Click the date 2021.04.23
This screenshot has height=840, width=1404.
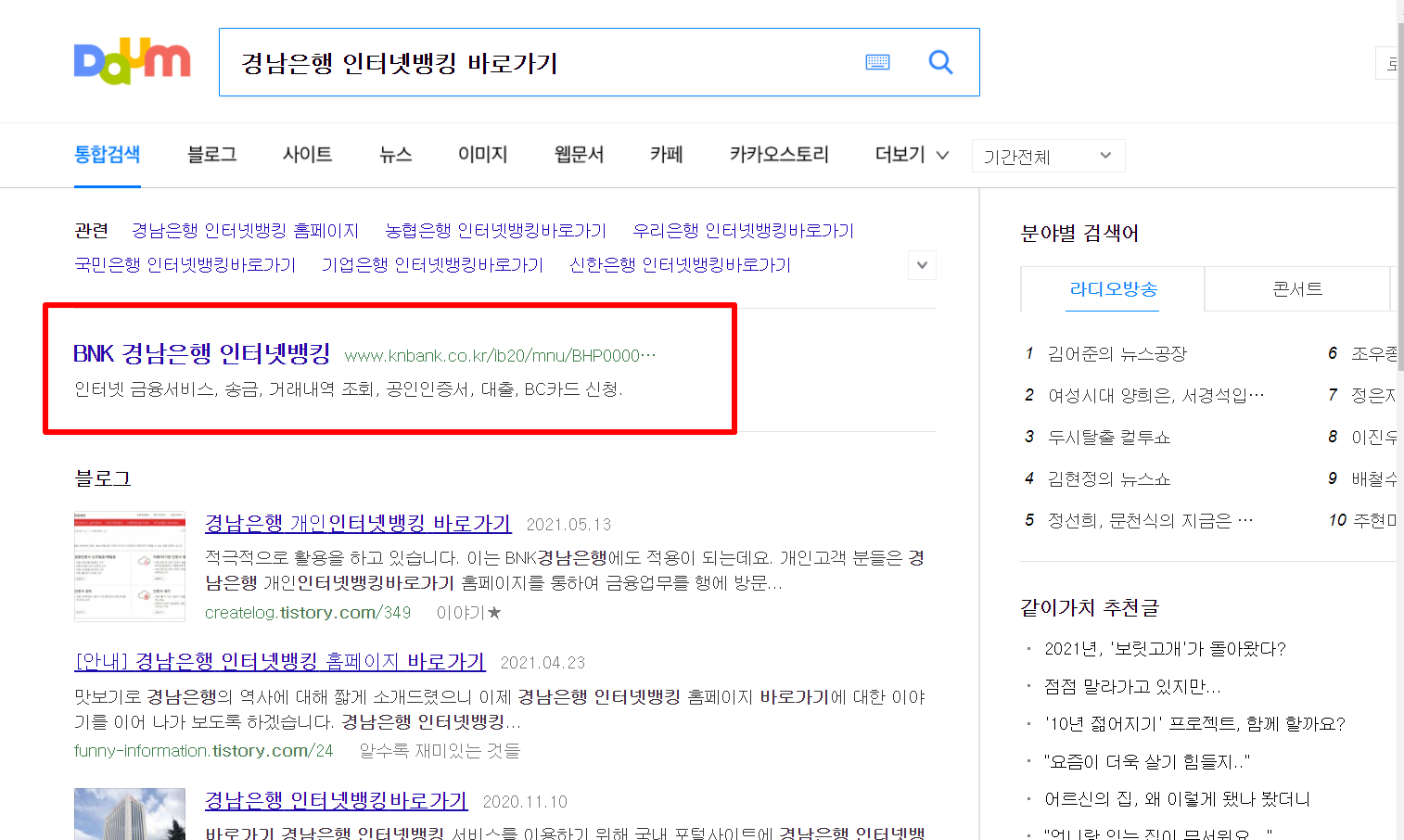[542, 663]
